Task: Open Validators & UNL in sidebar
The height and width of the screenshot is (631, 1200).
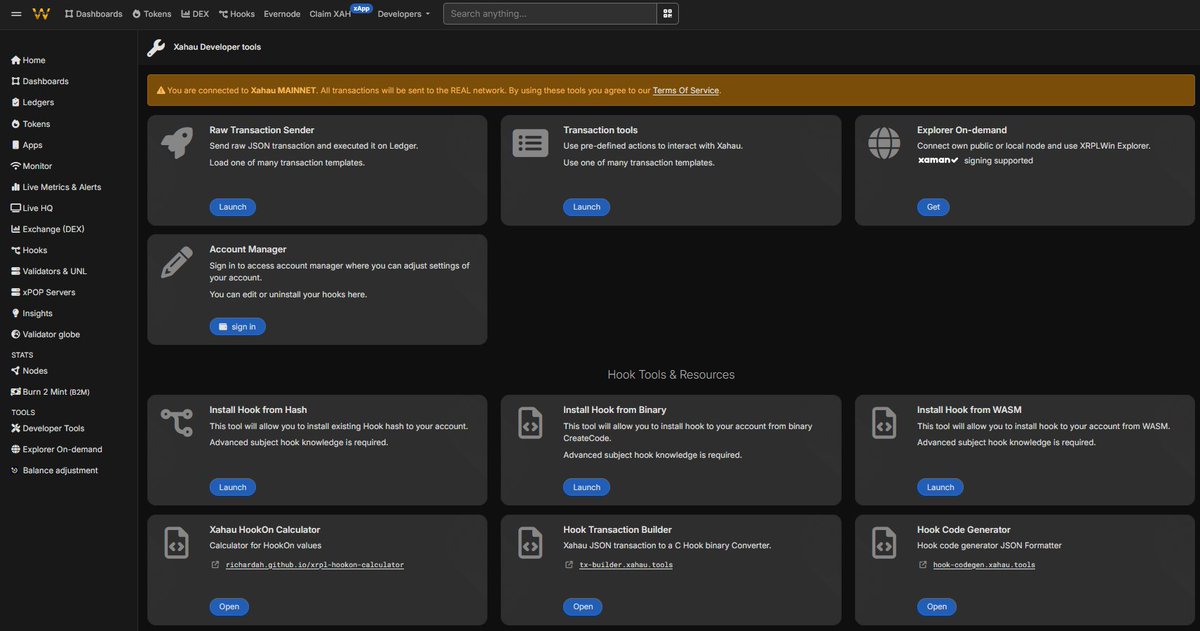Action: point(49,271)
